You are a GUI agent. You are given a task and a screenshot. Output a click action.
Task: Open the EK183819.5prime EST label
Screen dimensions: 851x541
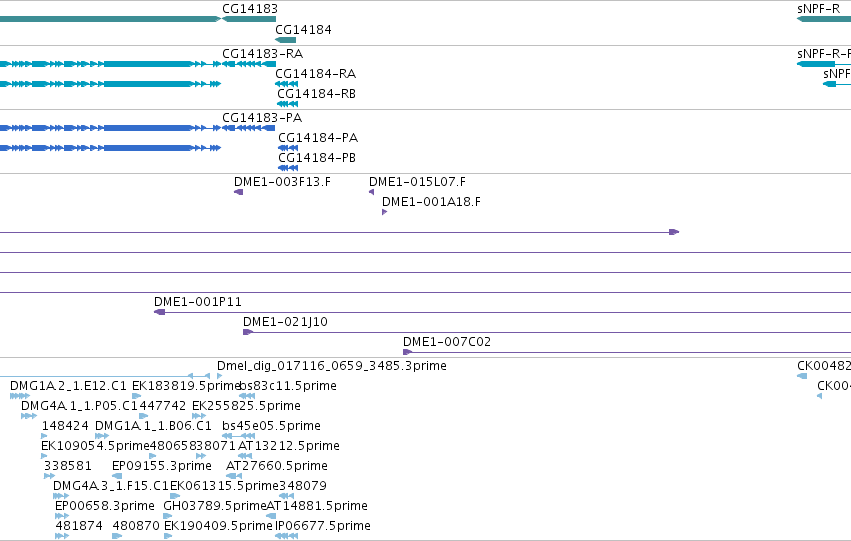[186, 386]
